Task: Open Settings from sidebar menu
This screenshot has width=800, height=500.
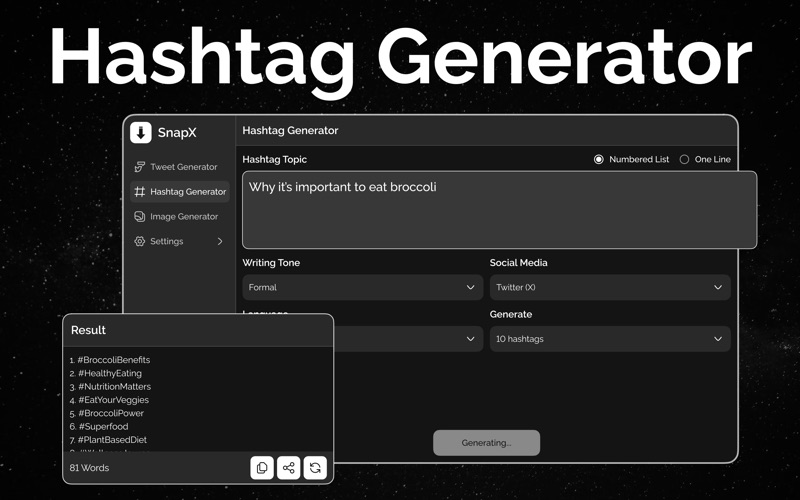Action: (x=179, y=241)
